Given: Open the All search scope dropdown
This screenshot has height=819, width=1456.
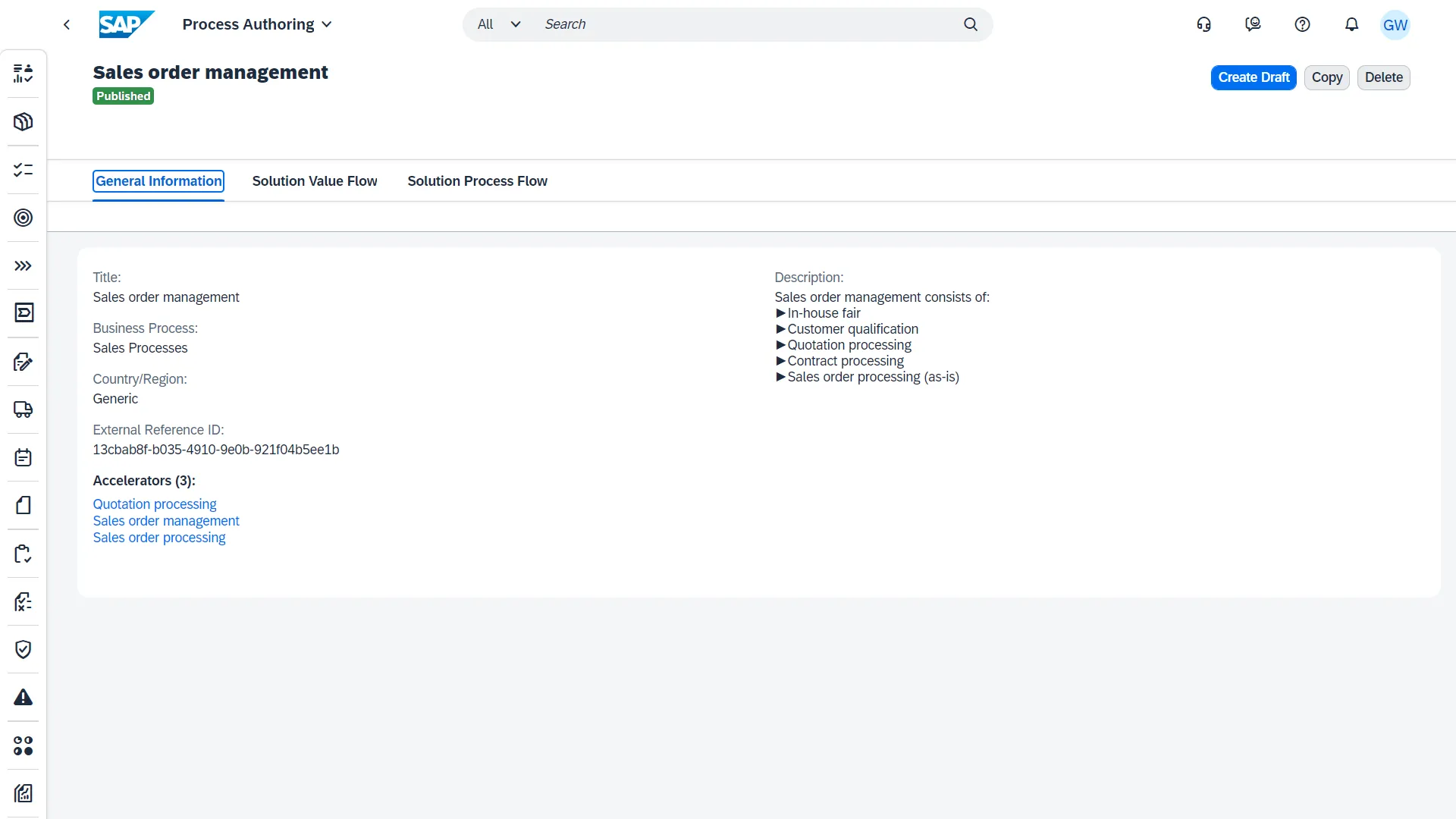Looking at the screenshot, I should point(499,24).
